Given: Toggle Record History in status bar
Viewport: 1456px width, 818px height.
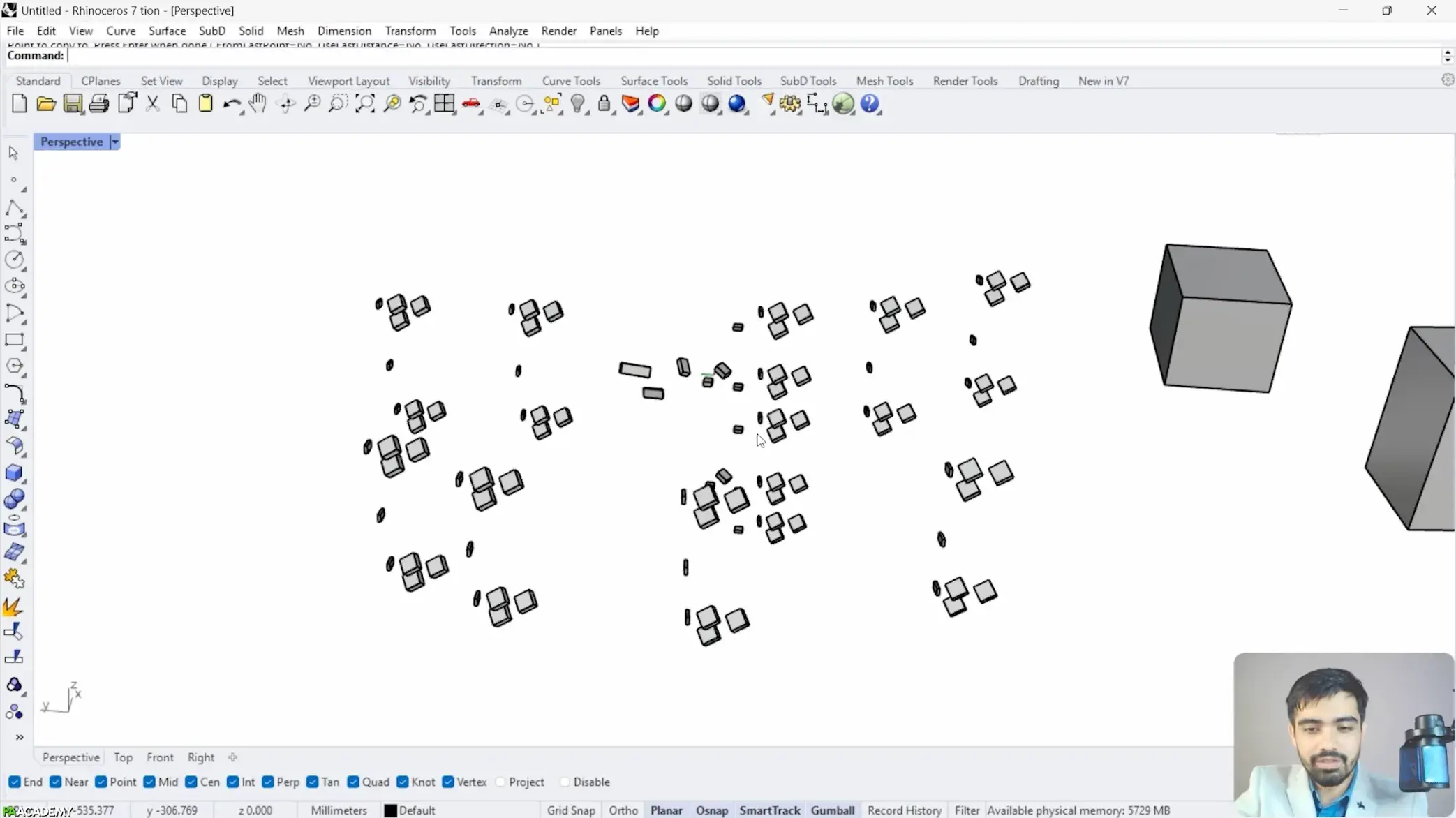Looking at the screenshot, I should pyautogui.click(x=905, y=810).
